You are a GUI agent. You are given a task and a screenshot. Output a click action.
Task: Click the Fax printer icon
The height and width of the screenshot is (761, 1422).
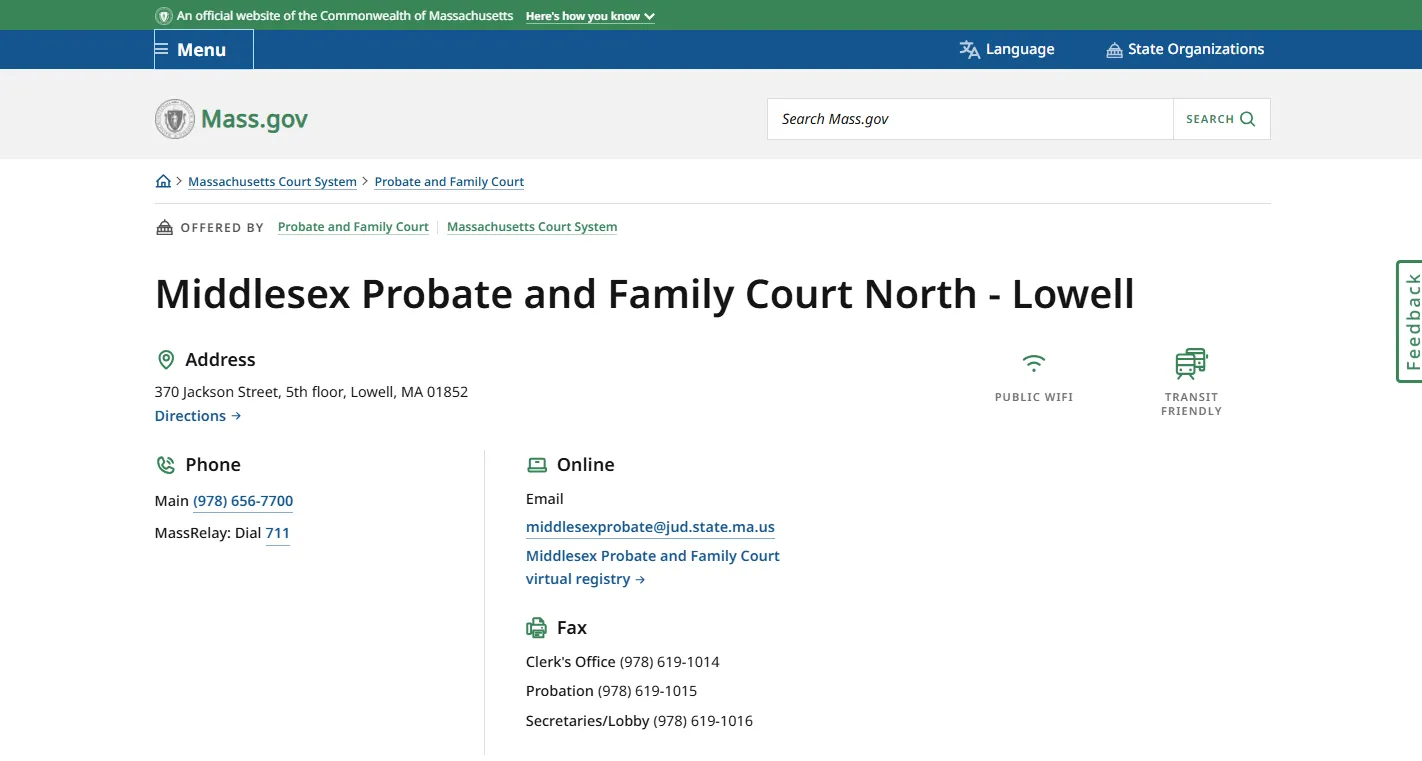coord(537,628)
